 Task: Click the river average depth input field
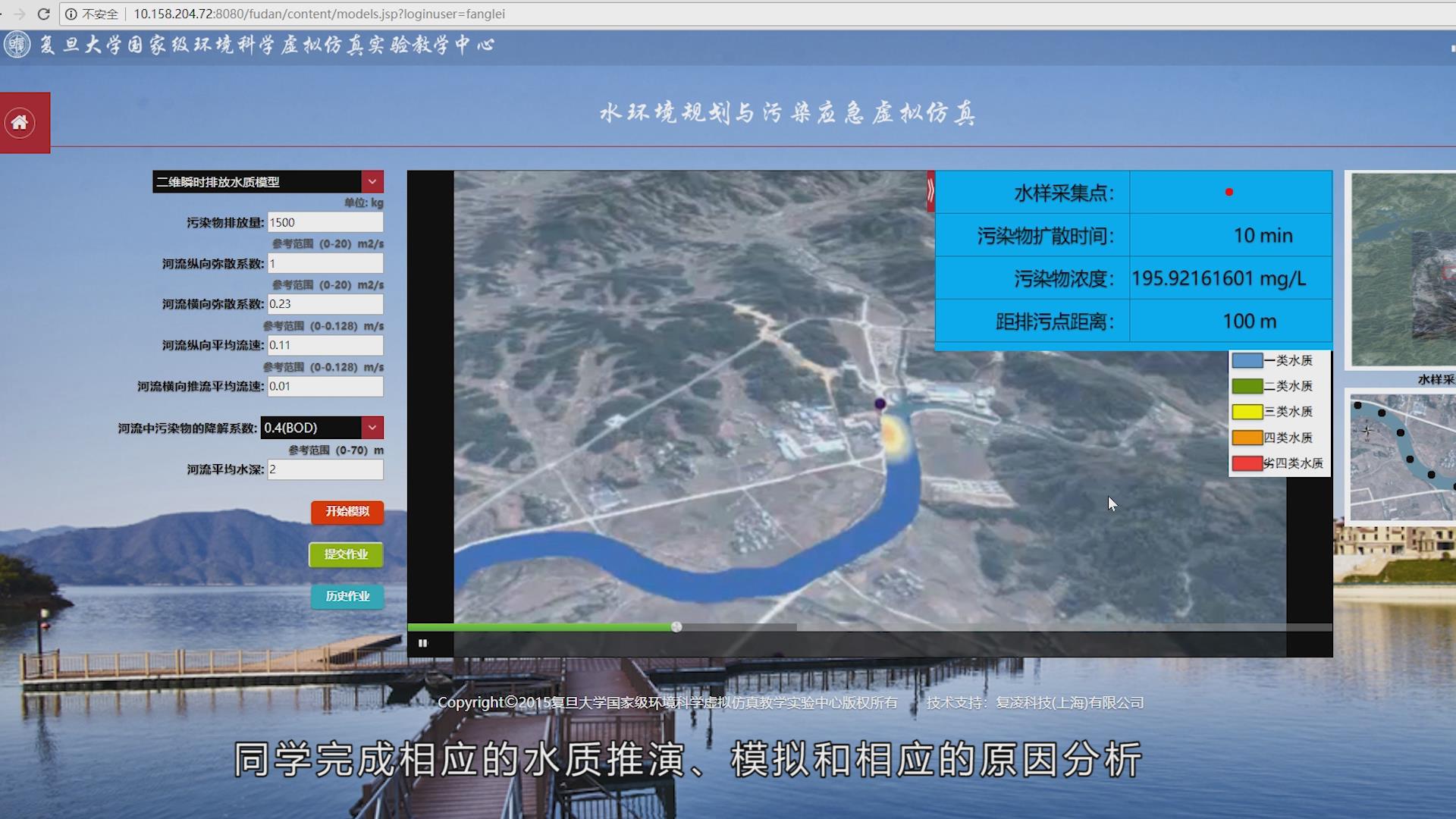[x=325, y=469]
